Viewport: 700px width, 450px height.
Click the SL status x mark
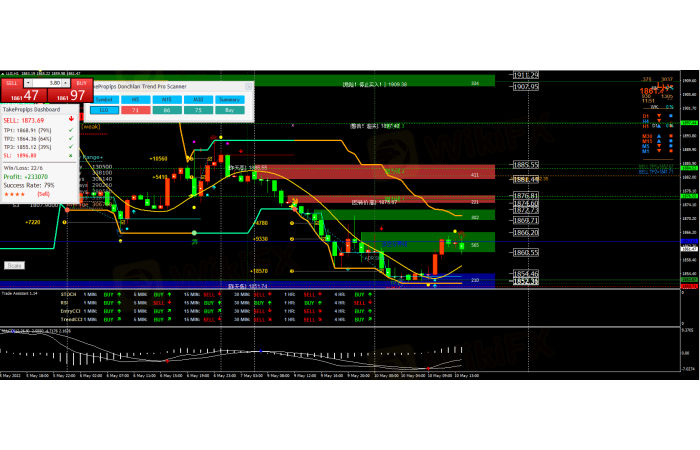[71, 155]
